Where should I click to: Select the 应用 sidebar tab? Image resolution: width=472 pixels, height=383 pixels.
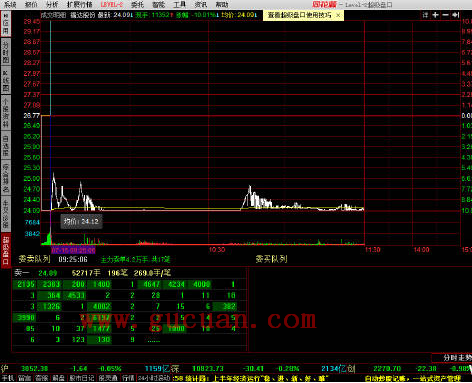pos(6,23)
